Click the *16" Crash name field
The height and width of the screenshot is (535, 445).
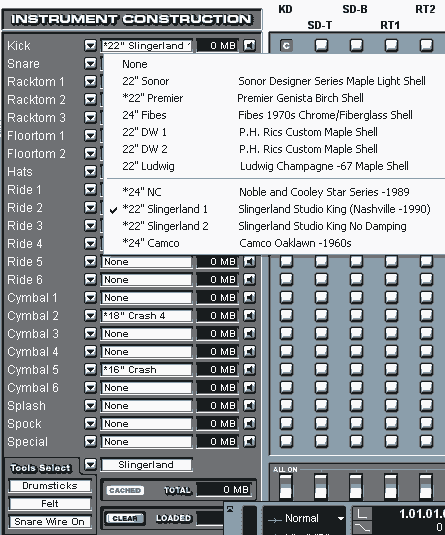tap(146, 370)
